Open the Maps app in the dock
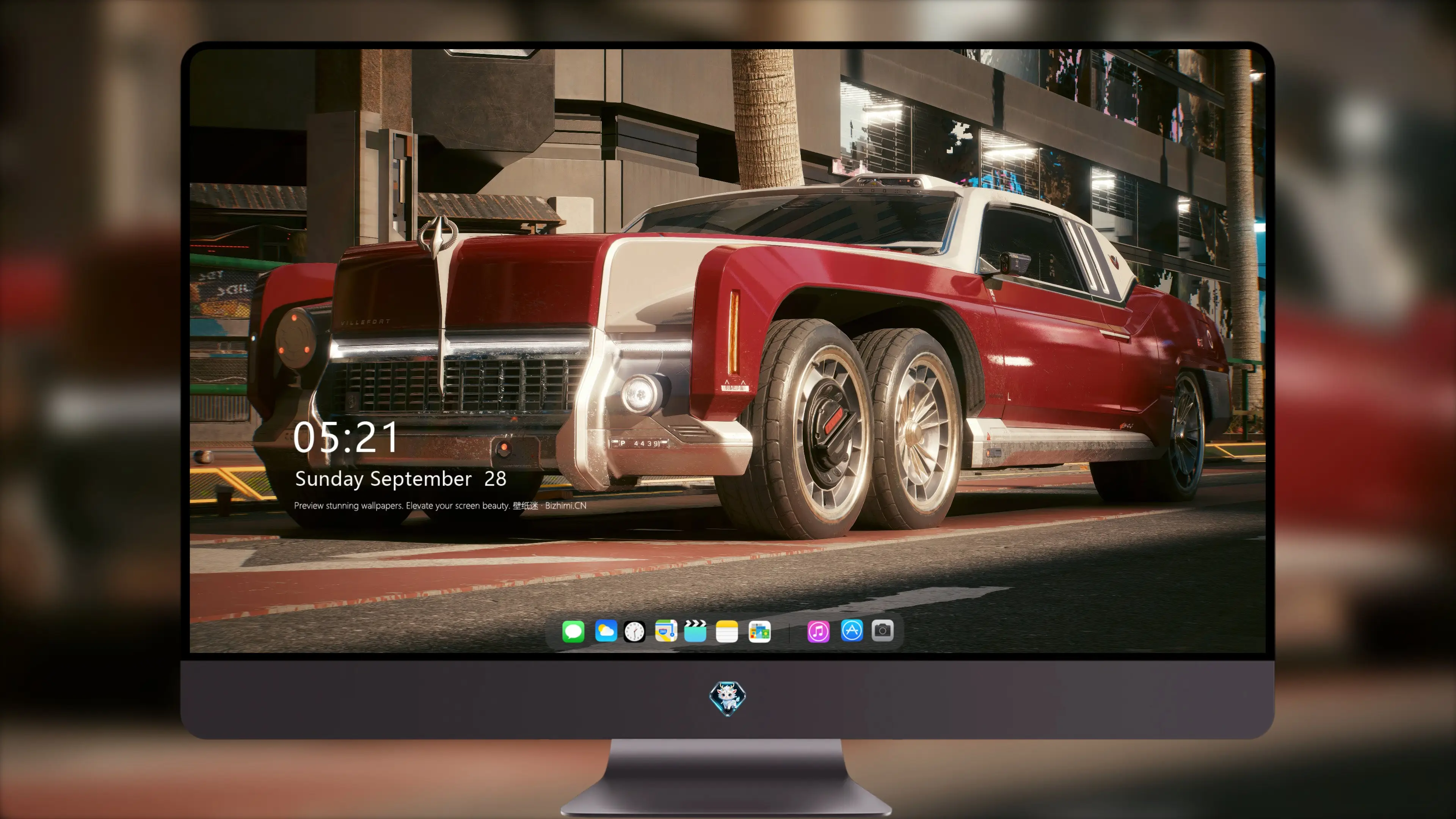 click(666, 631)
